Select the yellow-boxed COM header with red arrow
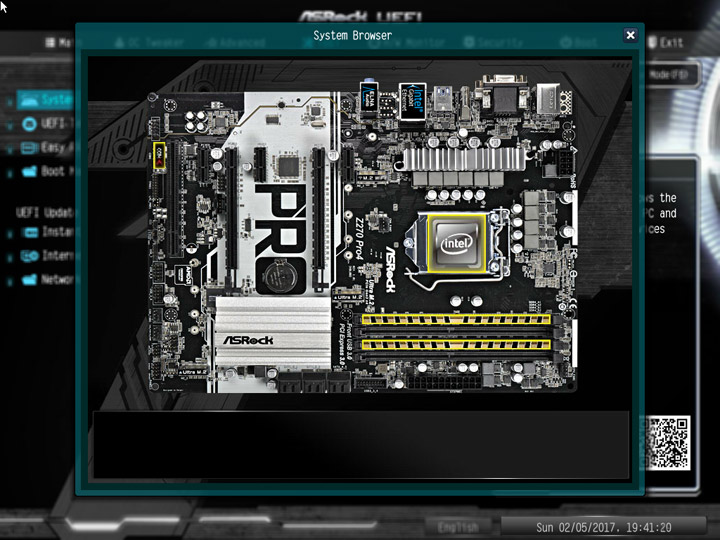Viewport: 720px width, 540px height. click(x=159, y=156)
